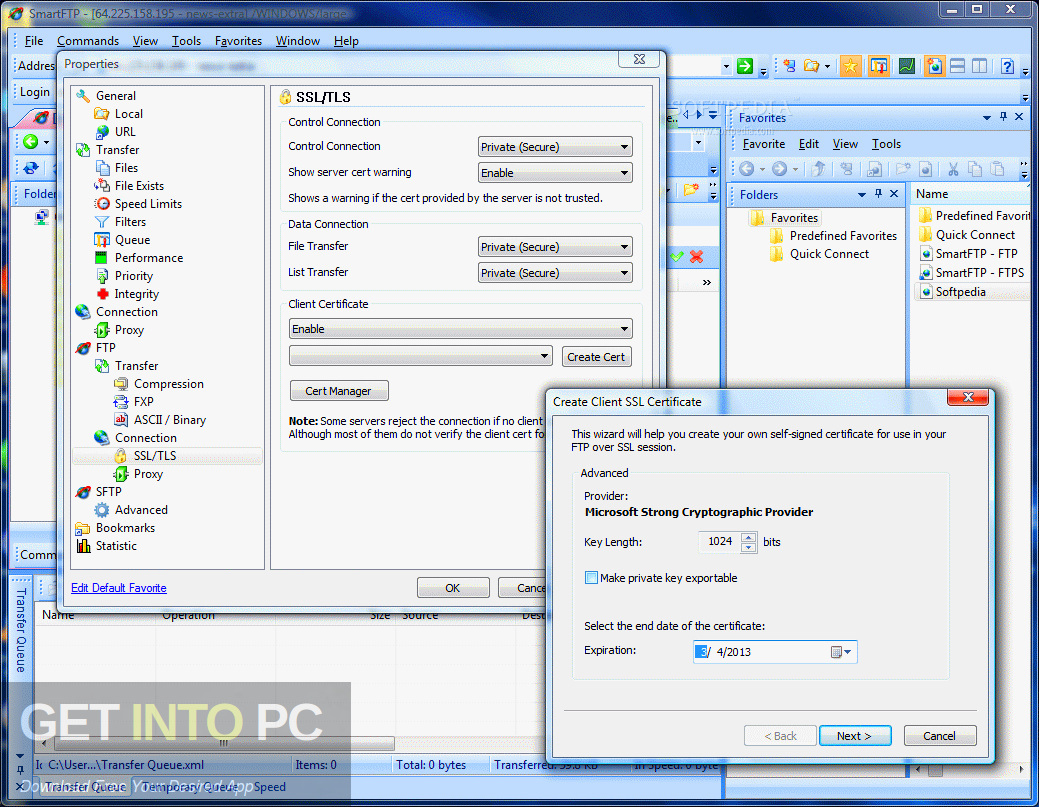Click the help question mark toolbar icon
The image size is (1039, 807).
(x=1007, y=66)
